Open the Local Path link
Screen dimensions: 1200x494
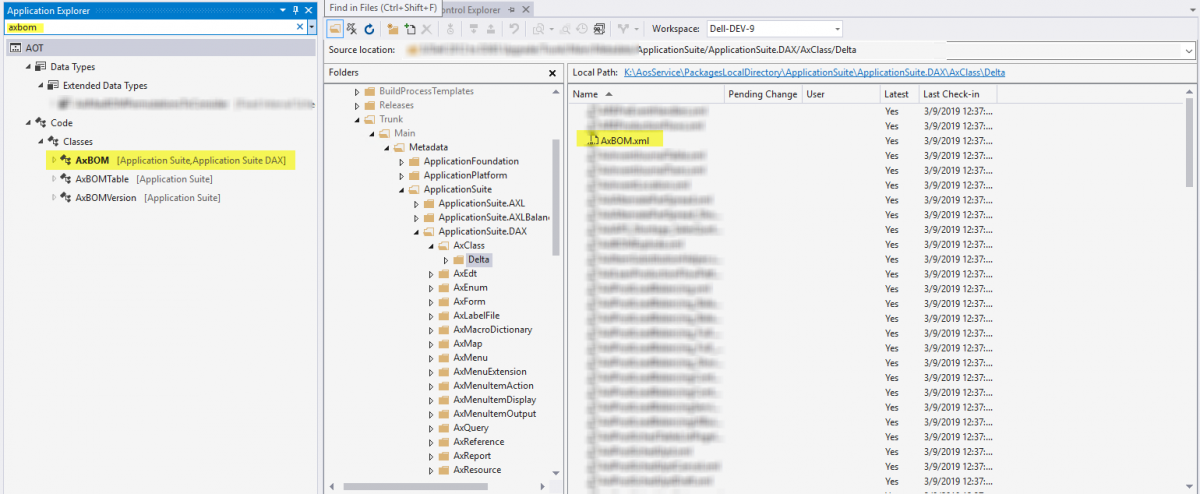[814, 73]
